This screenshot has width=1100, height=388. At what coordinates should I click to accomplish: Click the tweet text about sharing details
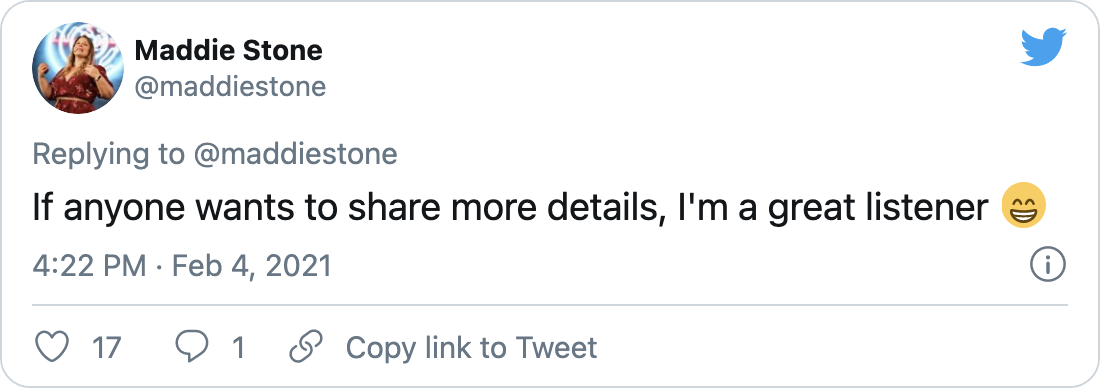510,208
